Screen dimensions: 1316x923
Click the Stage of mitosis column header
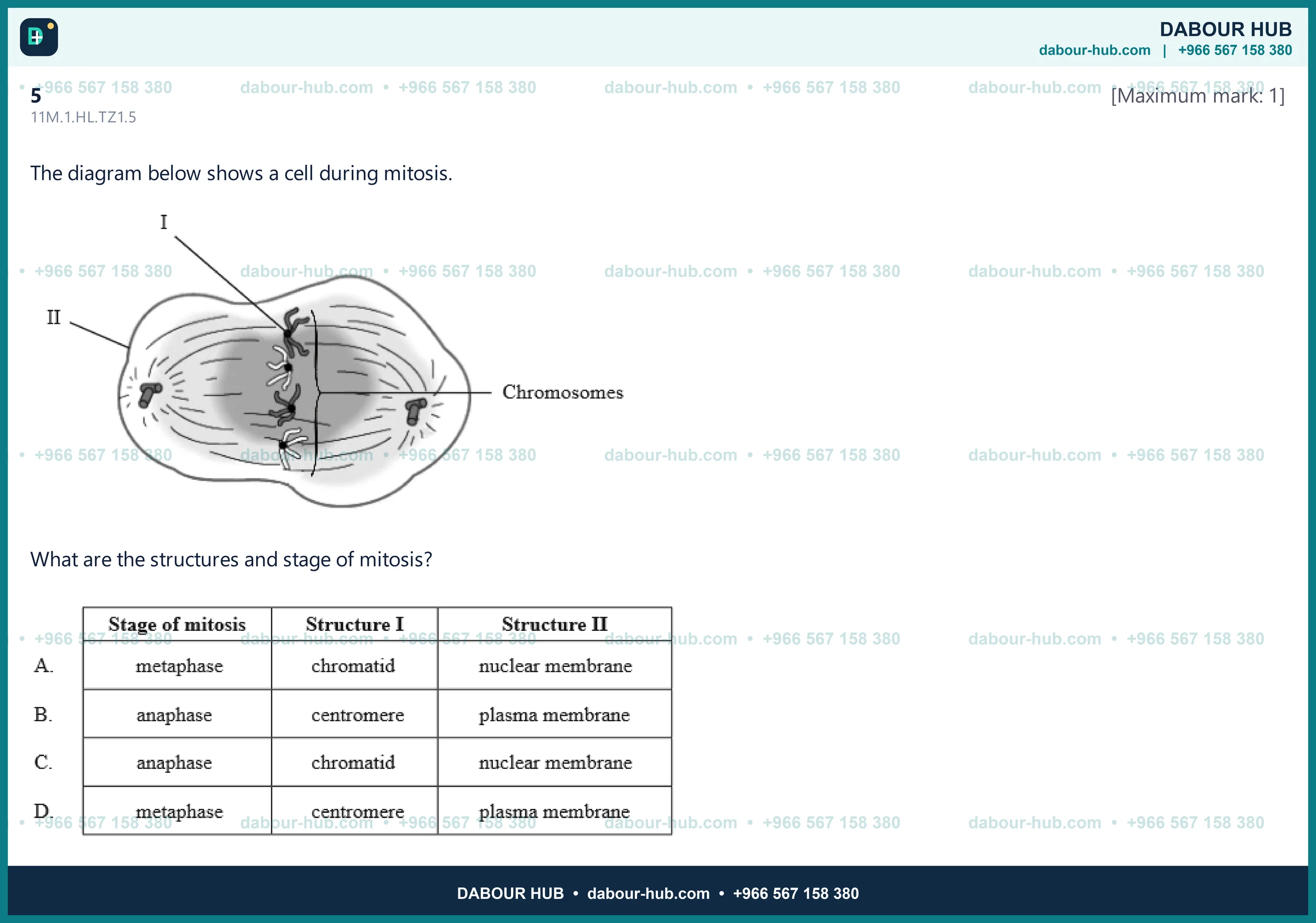click(x=177, y=624)
